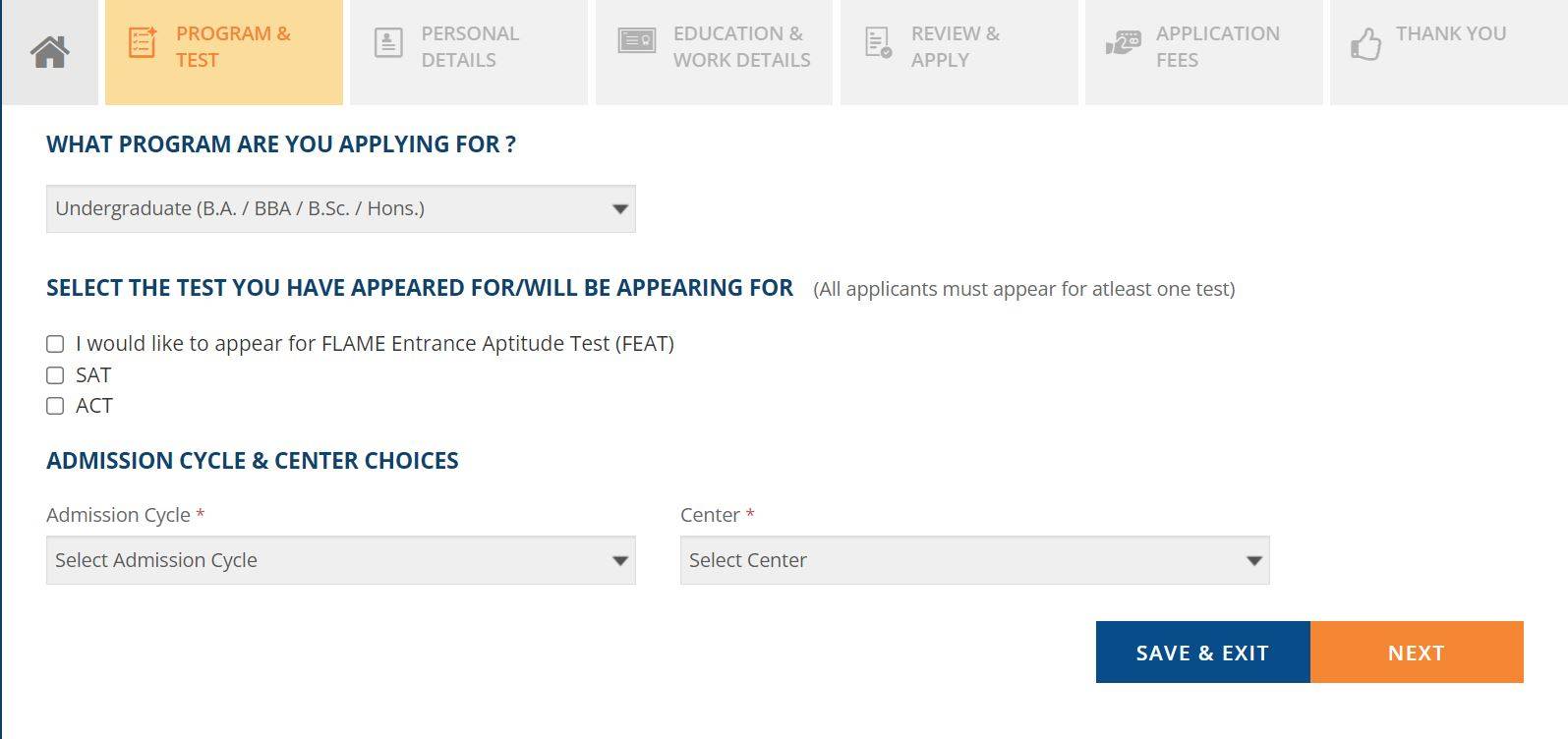Click the Personal Details profile icon
Viewport: 1568px width, 739px height.
[x=388, y=43]
